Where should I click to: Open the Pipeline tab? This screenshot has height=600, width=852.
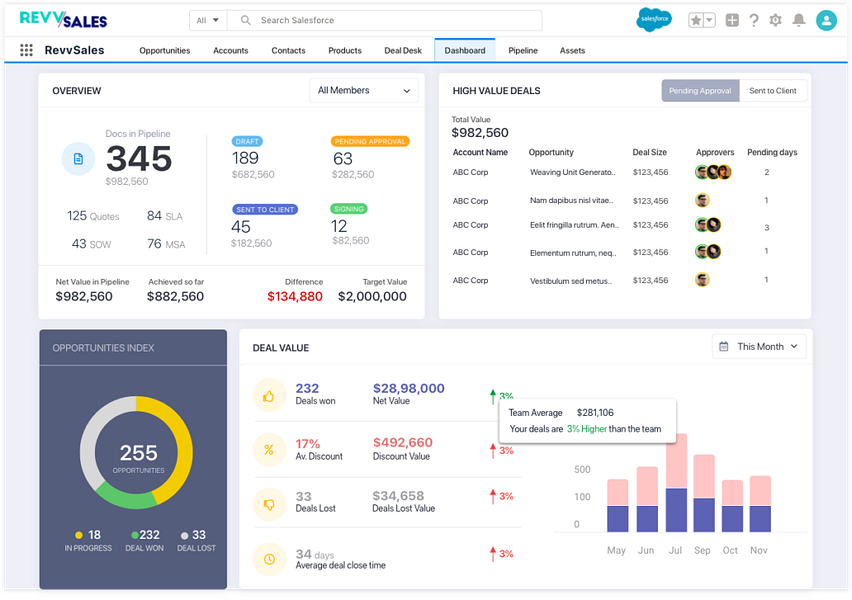click(x=523, y=51)
